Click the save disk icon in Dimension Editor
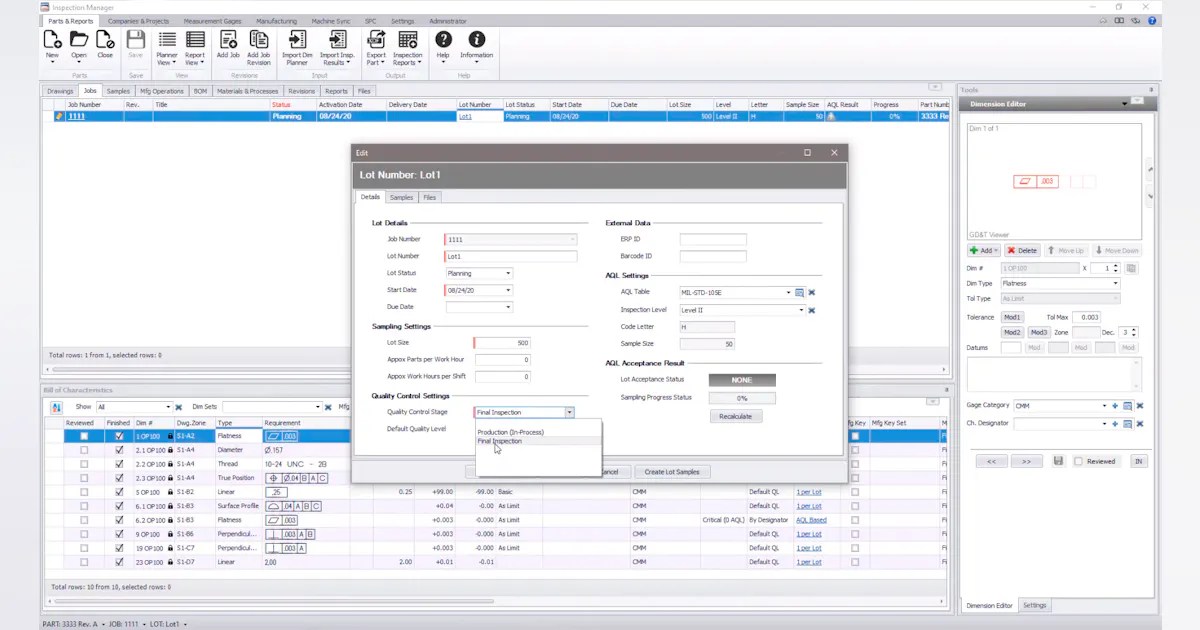Image resolution: width=1200 pixels, height=630 pixels. [x=1058, y=461]
